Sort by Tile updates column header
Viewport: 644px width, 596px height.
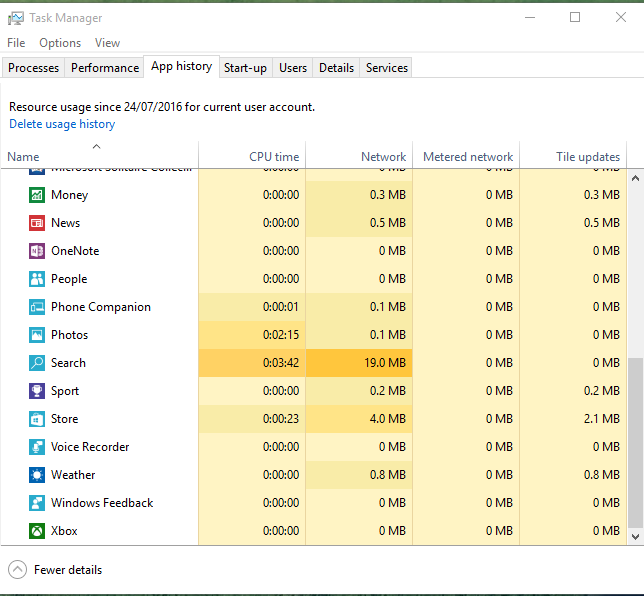pyautogui.click(x=587, y=157)
